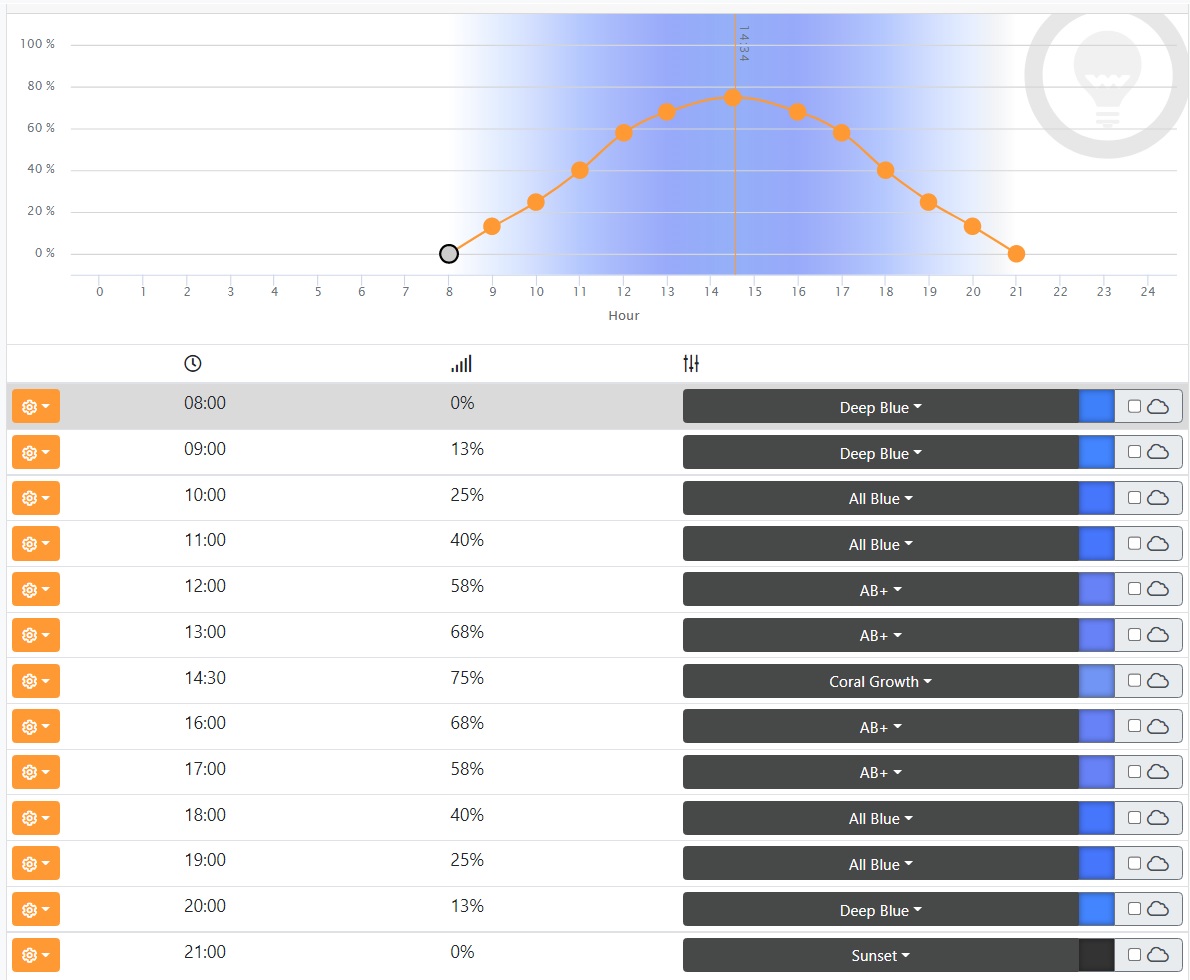Open Coral Growth preset dropdown
Viewport: 1190px width, 980px height.
880,682
